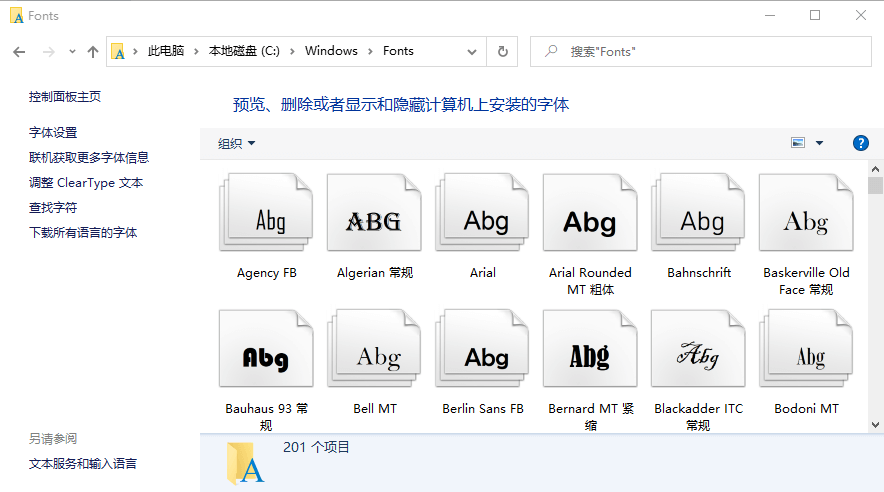Go up one folder level arrow
This screenshot has width=884, height=492.
pos(93,51)
